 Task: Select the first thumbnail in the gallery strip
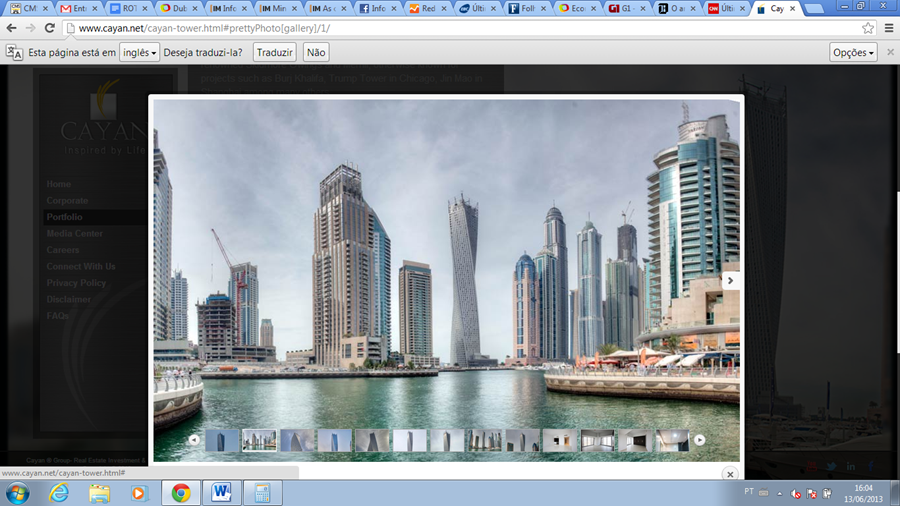coord(222,440)
